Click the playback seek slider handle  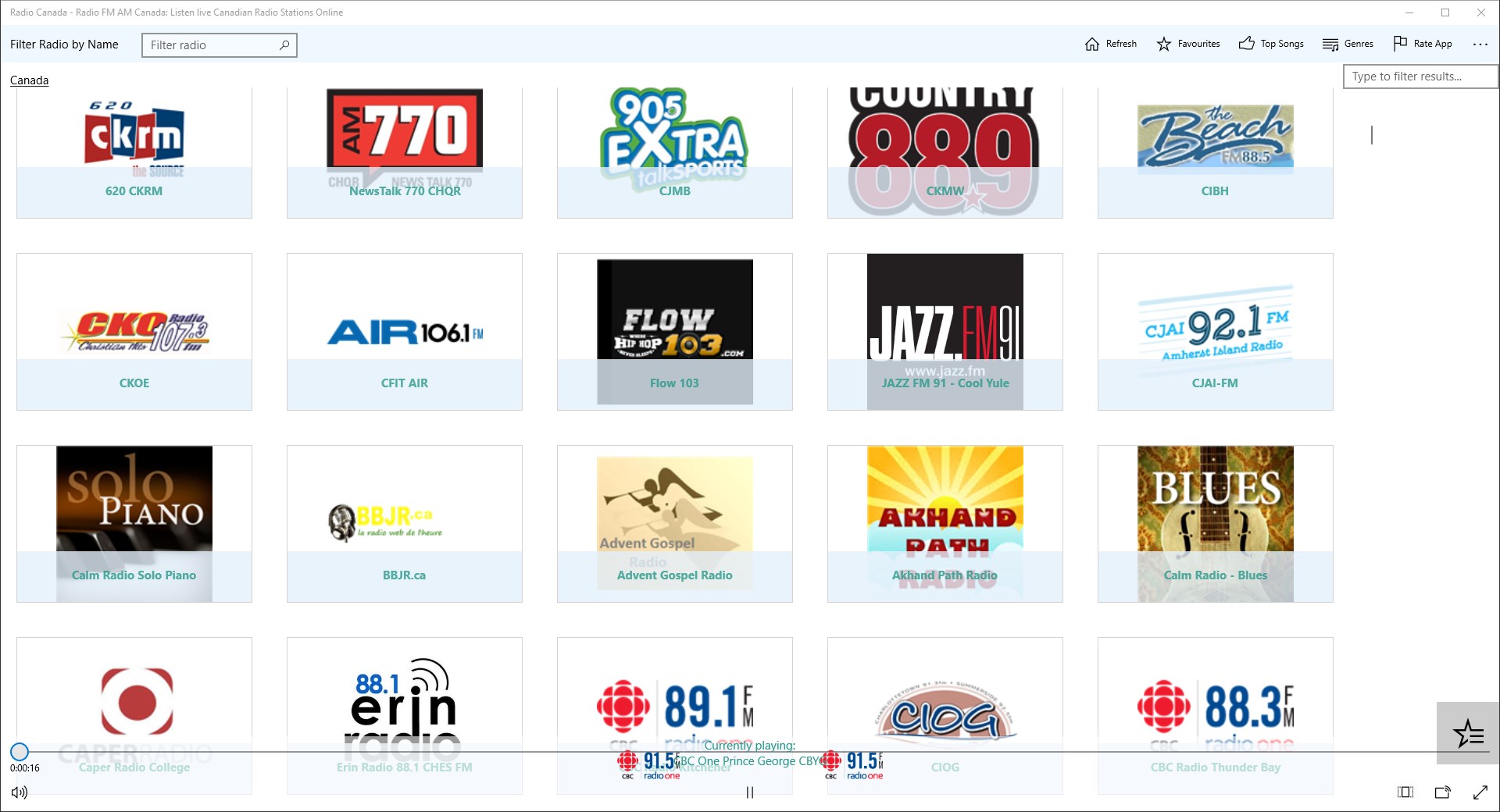(x=20, y=752)
